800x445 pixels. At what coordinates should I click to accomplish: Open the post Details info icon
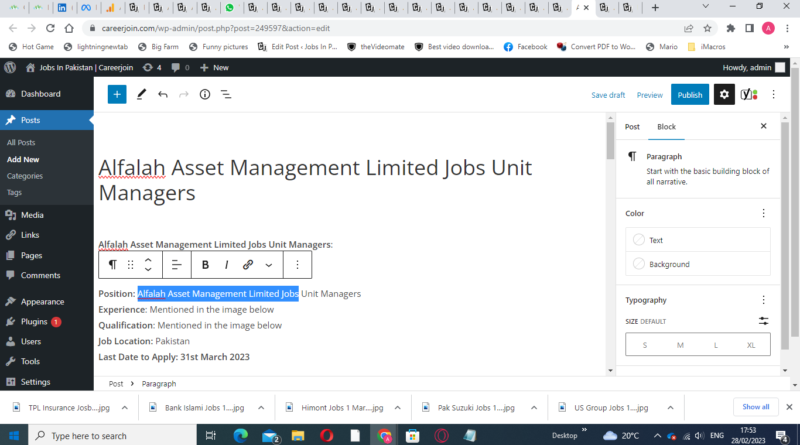205,95
